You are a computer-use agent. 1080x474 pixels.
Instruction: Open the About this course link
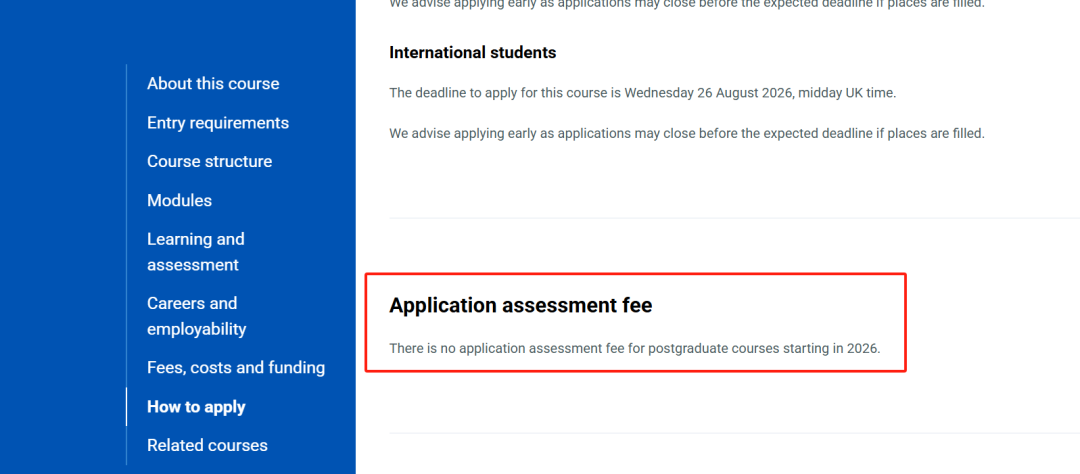[213, 84]
